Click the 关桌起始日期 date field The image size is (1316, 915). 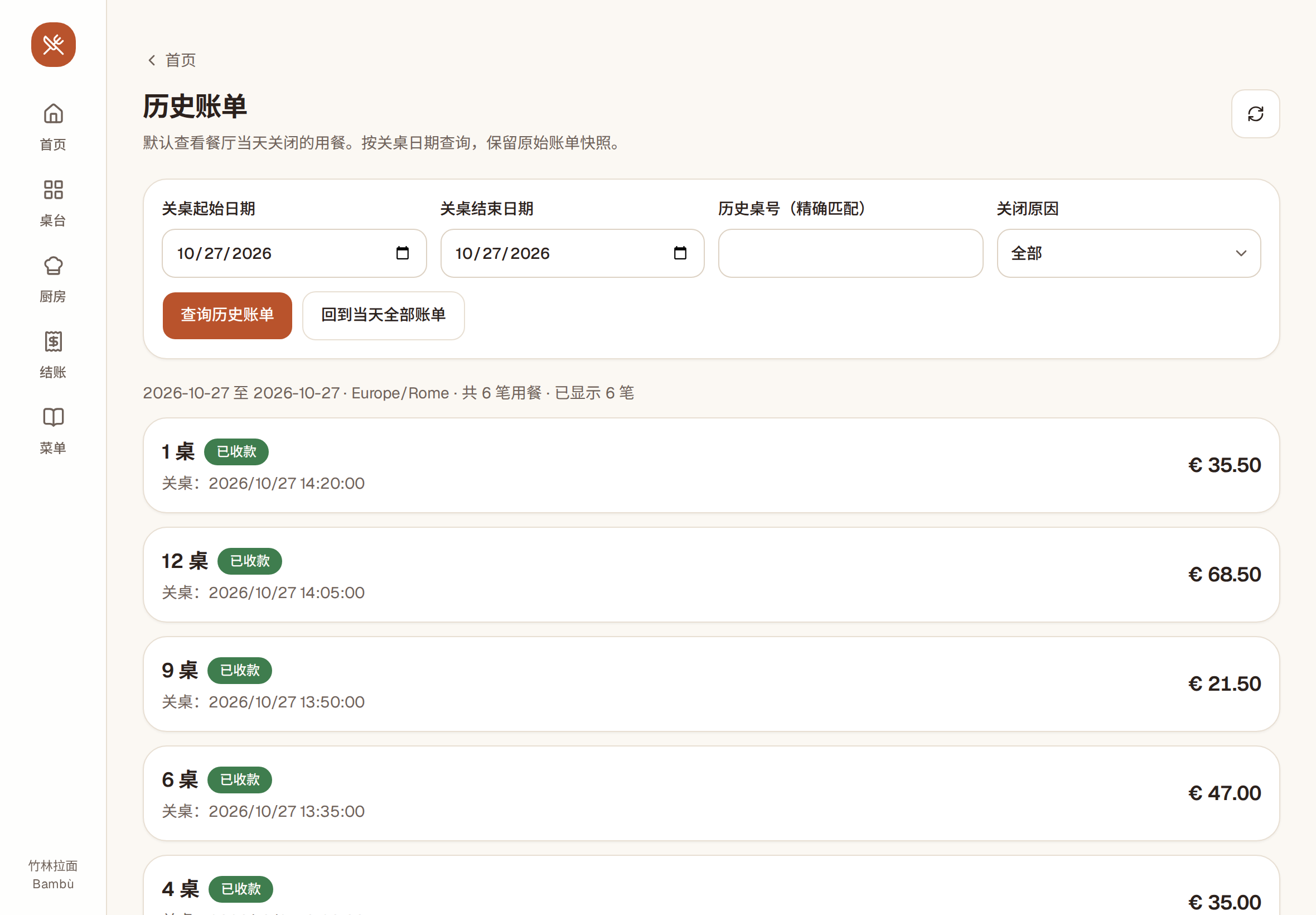(294, 253)
